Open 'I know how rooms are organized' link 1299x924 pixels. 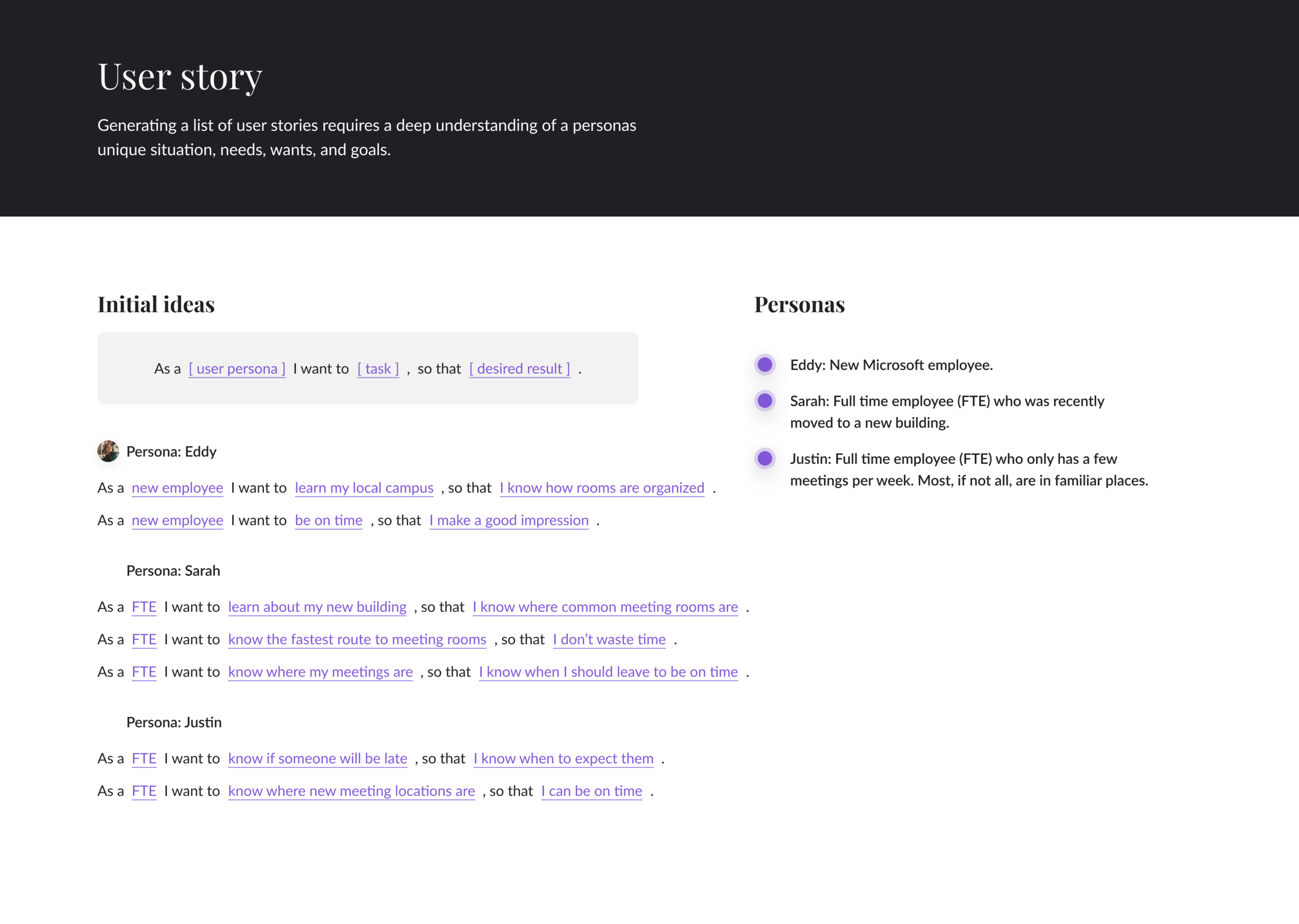pyautogui.click(x=602, y=488)
